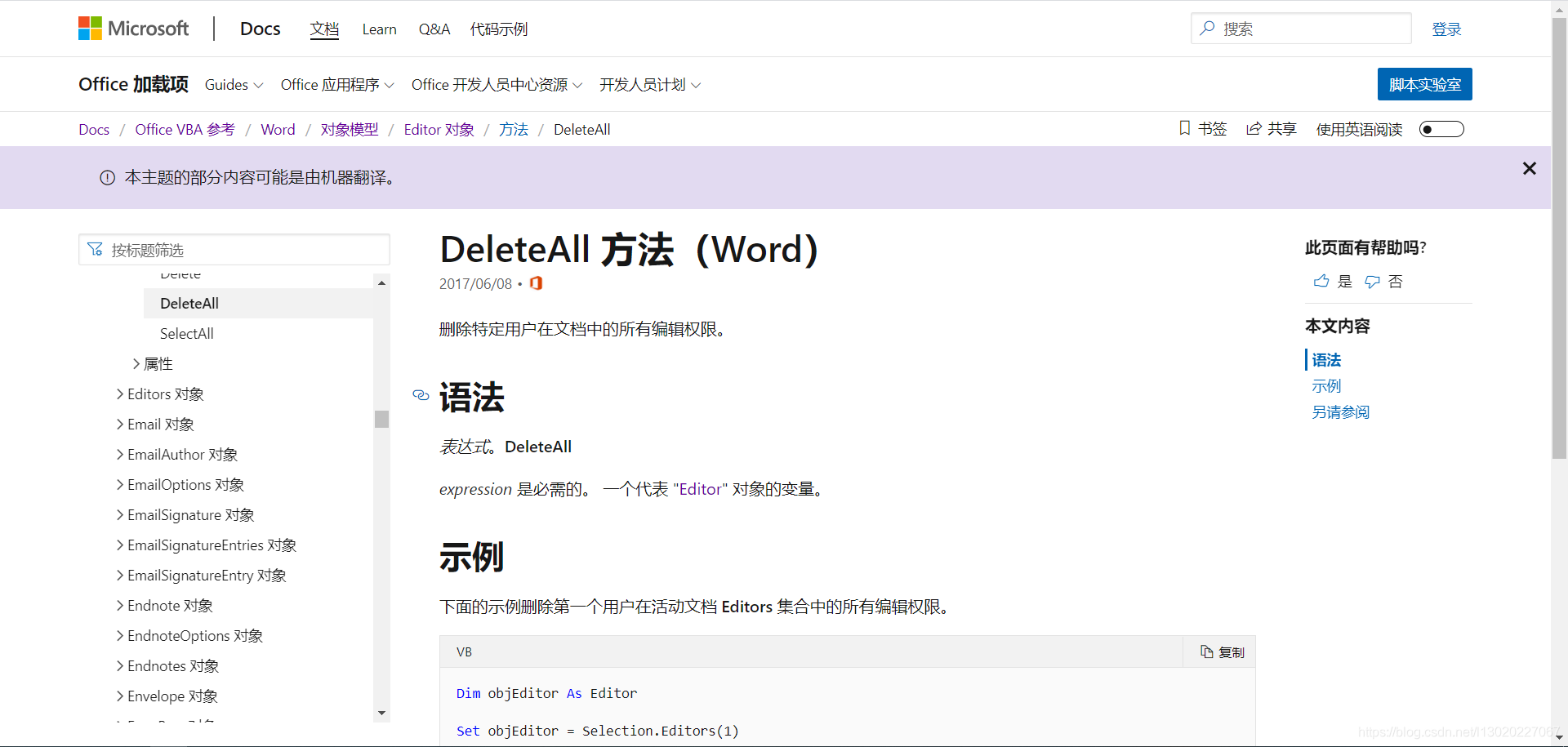Click the page vertical scrollbar thumb
Screen dimensions: 1568x747
(1559, 237)
